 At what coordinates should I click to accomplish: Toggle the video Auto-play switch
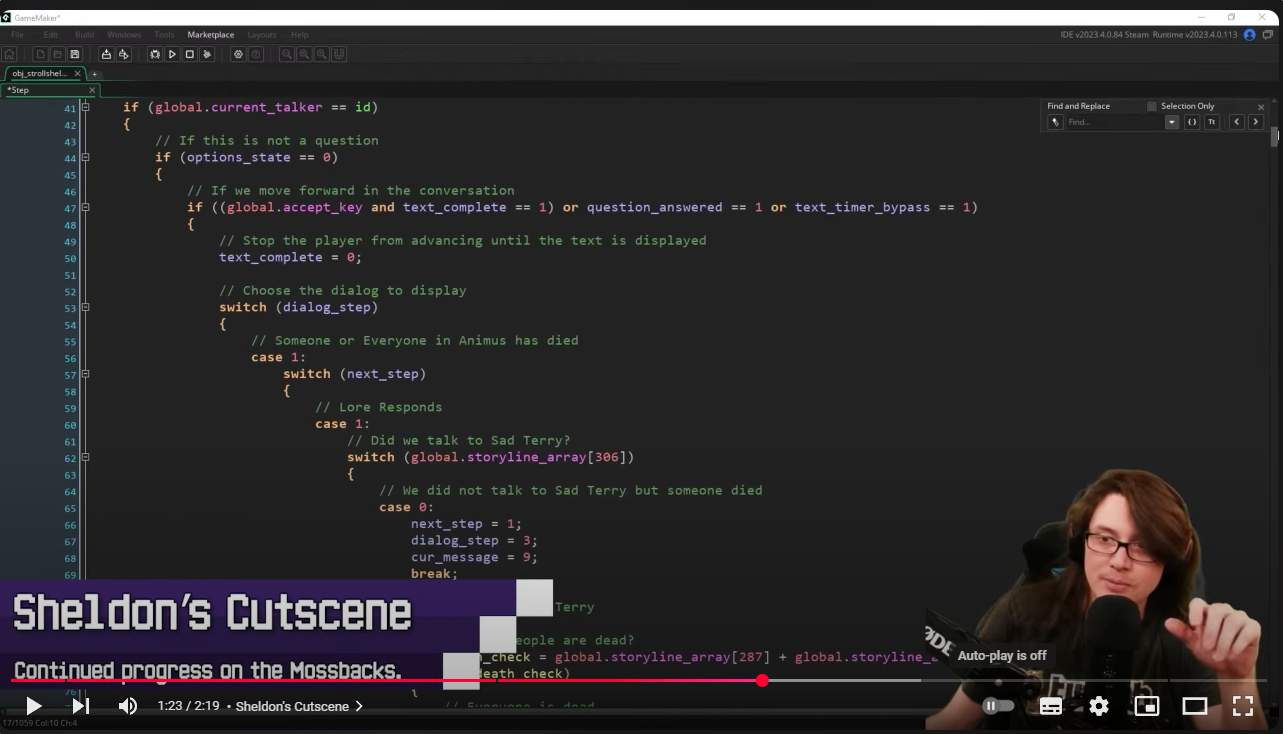997,706
